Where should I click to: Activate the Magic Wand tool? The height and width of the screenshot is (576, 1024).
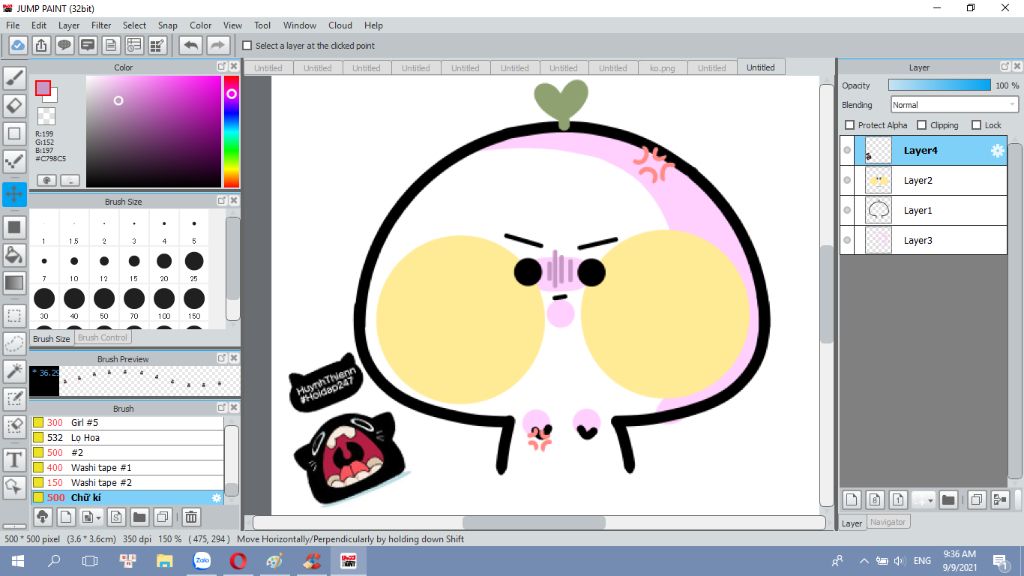tap(15, 371)
